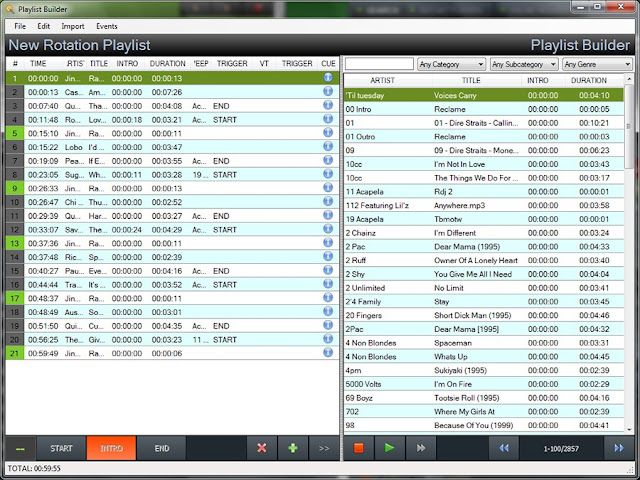Click the library search text field
This screenshot has width=640, height=480.
378,64
